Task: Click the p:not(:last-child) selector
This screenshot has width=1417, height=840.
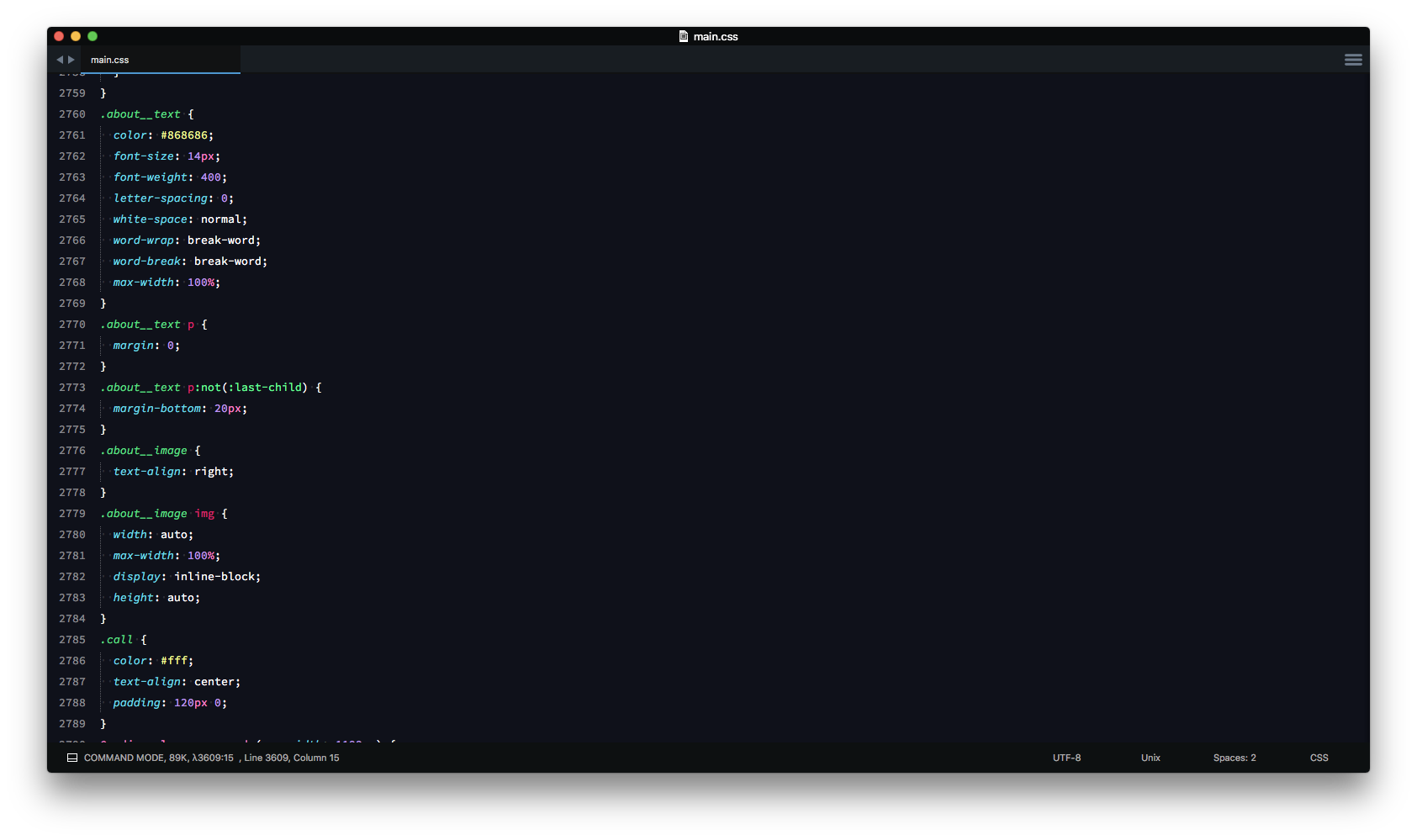Action: click(248, 388)
